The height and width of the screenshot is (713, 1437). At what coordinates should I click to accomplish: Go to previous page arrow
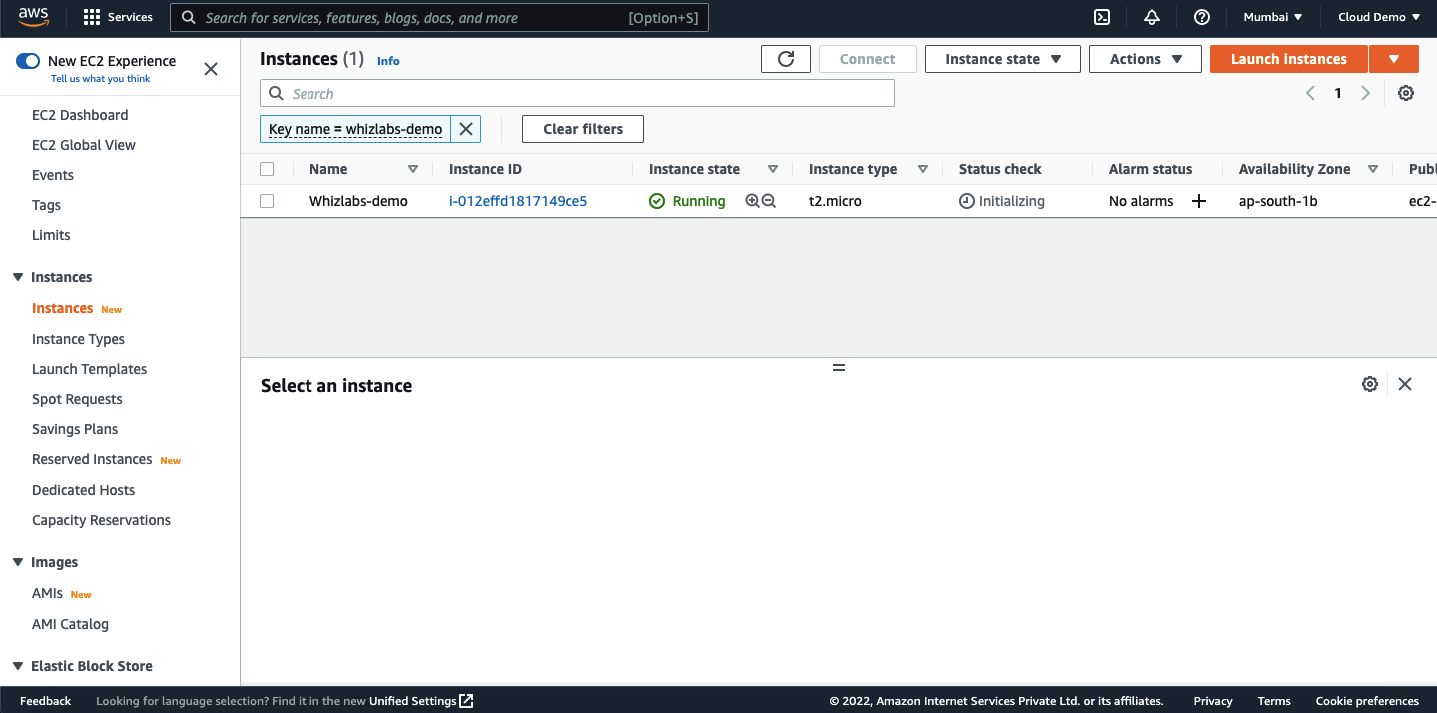coord(1310,93)
